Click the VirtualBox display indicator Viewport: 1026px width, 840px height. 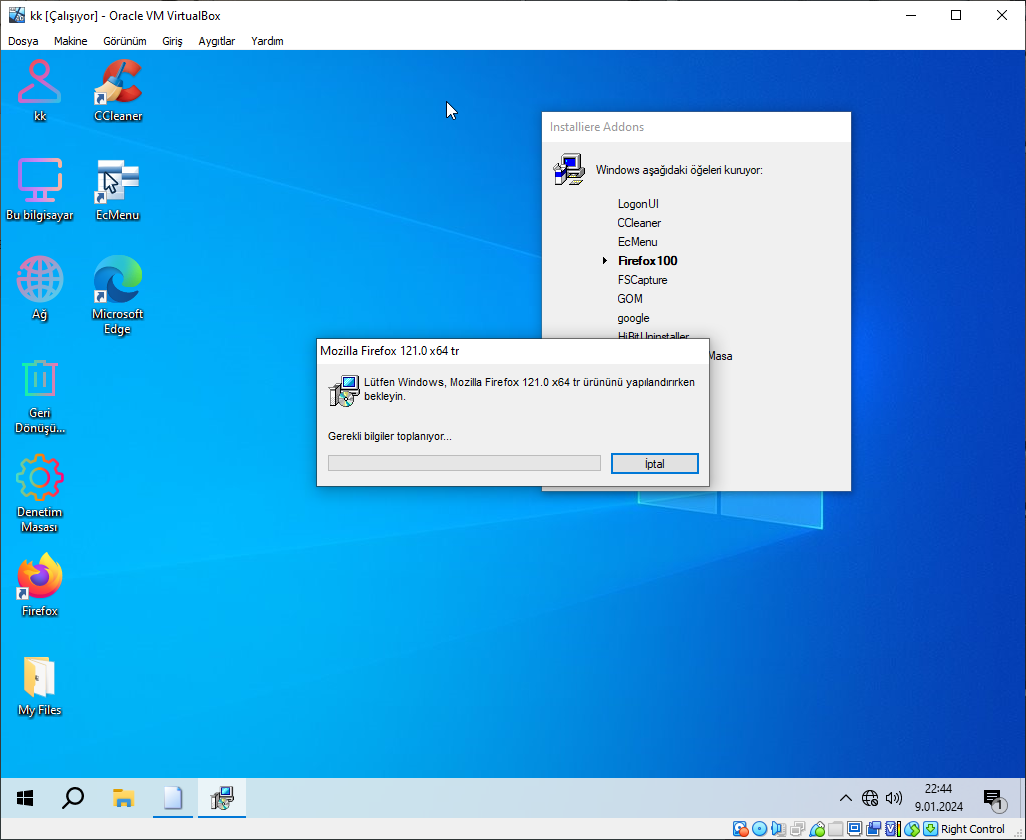coord(855,829)
